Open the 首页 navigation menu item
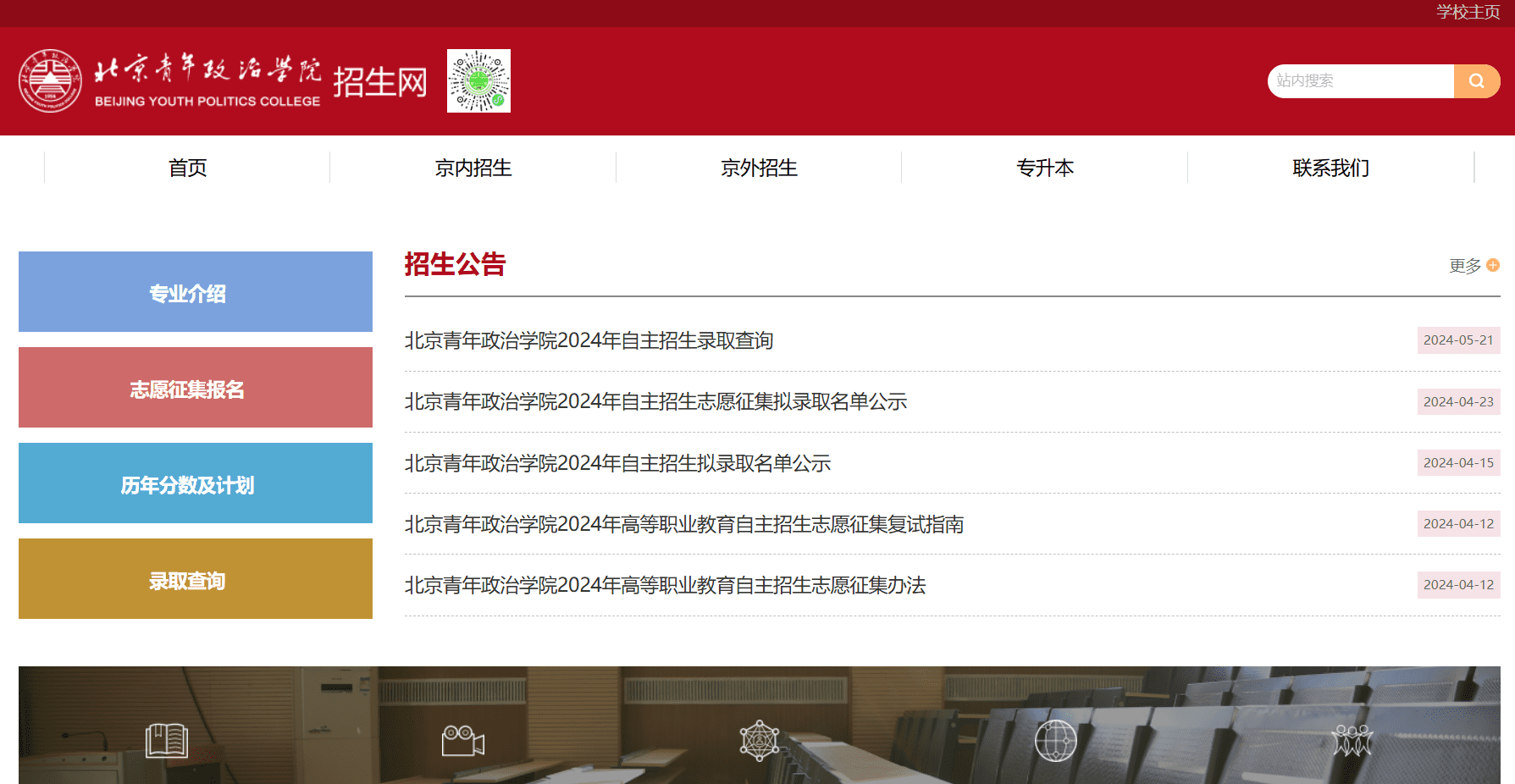The image size is (1515, 784). tap(187, 168)
